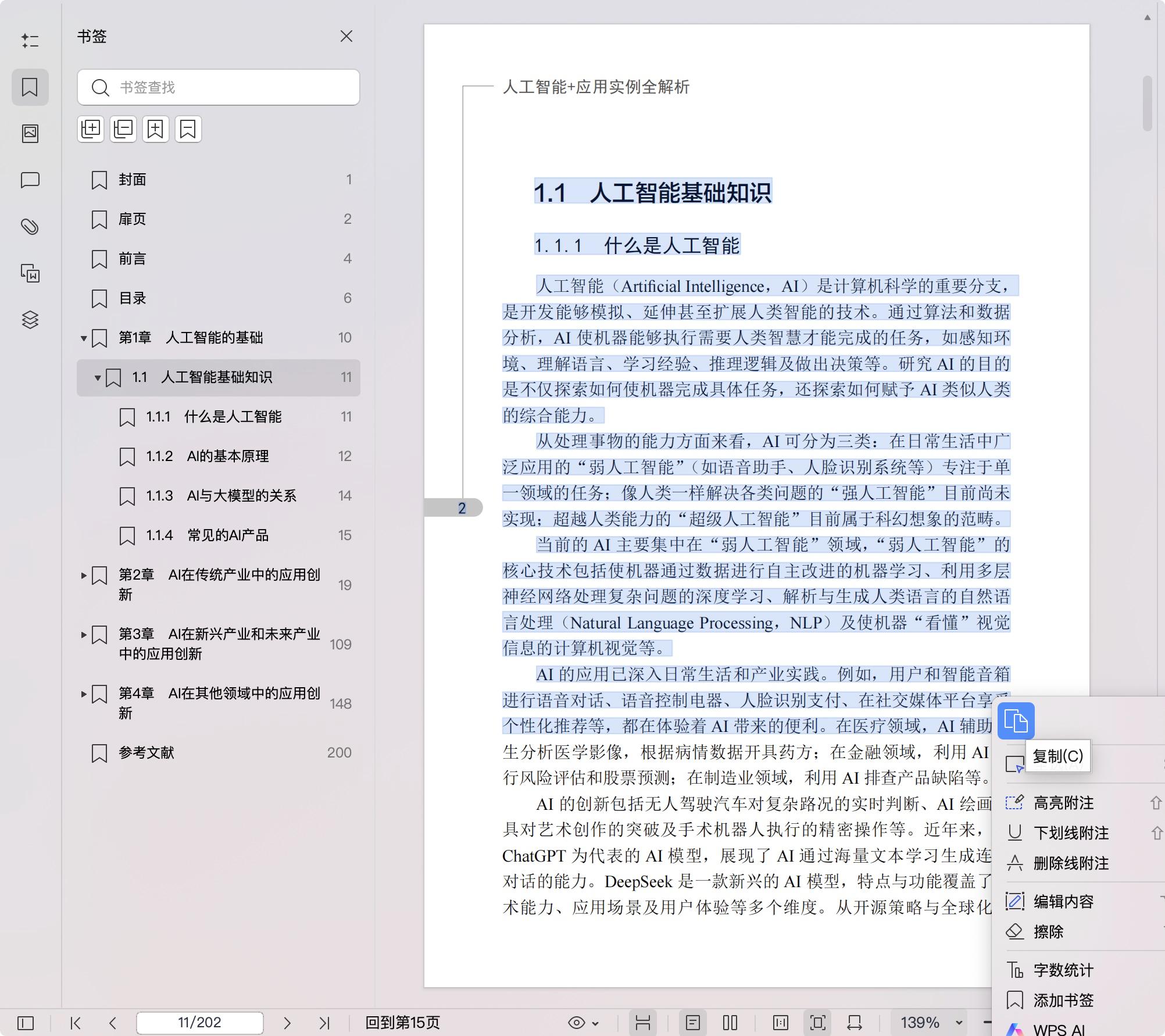The width and height of the screenshot is (1165, 1036).
Task: Click expand all bookmarks icon
Action: click(x=91, y=129)
